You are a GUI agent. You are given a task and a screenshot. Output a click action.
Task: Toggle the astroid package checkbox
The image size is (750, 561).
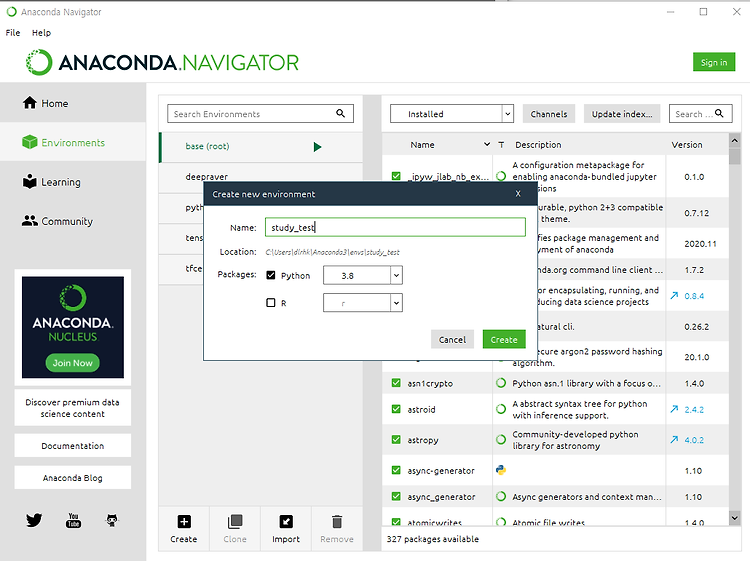pyautogui.click(x=396, y=409)
